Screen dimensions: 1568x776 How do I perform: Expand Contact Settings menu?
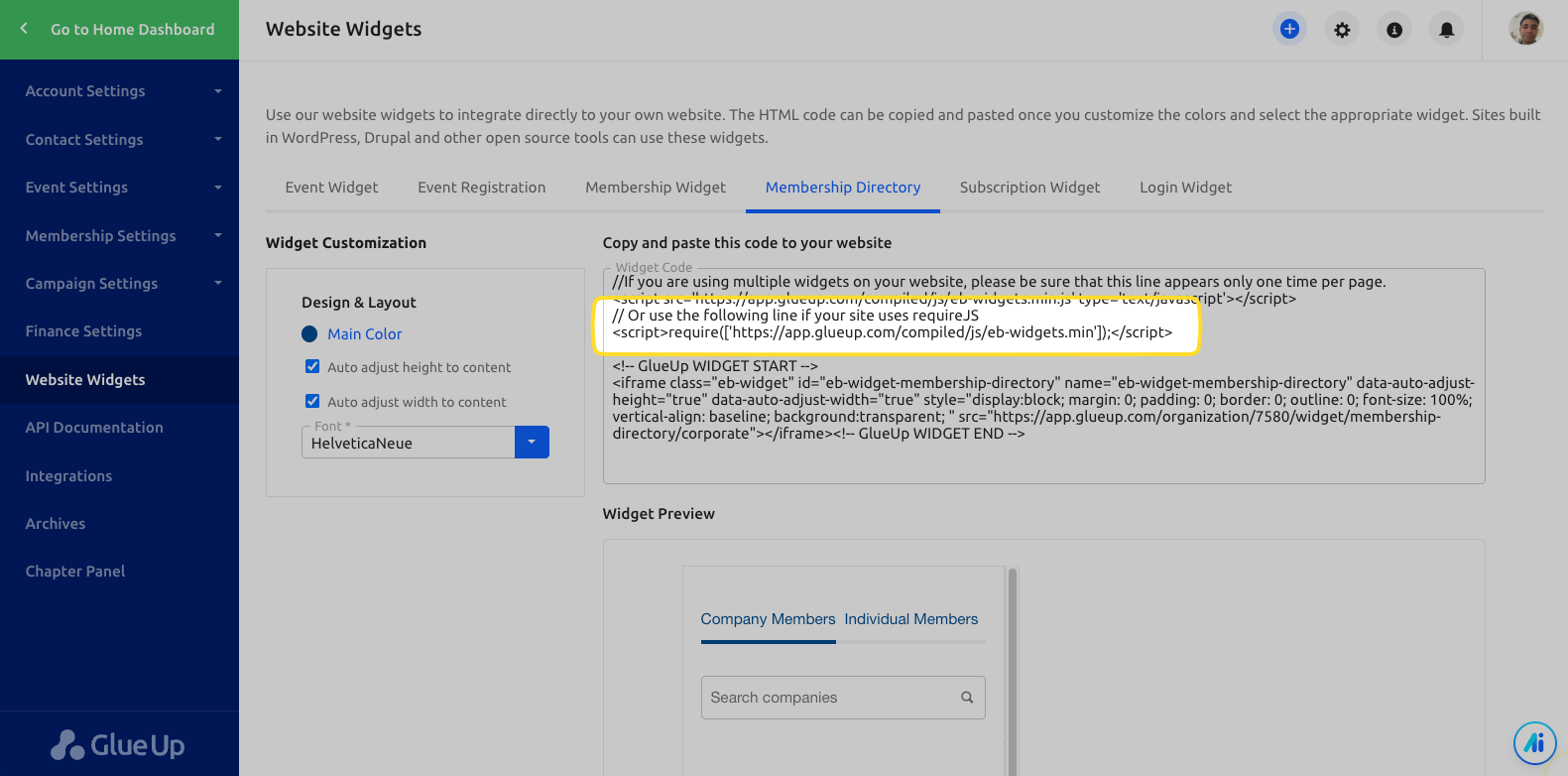tap(119, 139)
